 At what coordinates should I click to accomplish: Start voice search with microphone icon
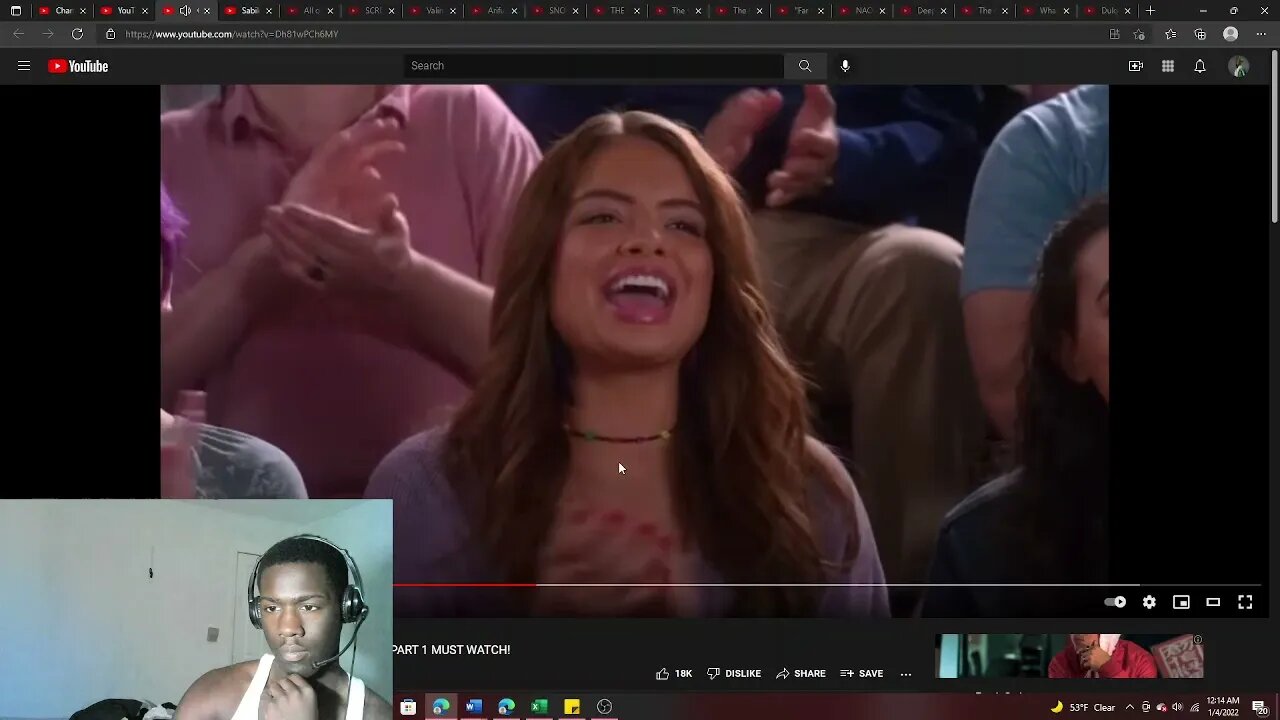tap(845, 66)
